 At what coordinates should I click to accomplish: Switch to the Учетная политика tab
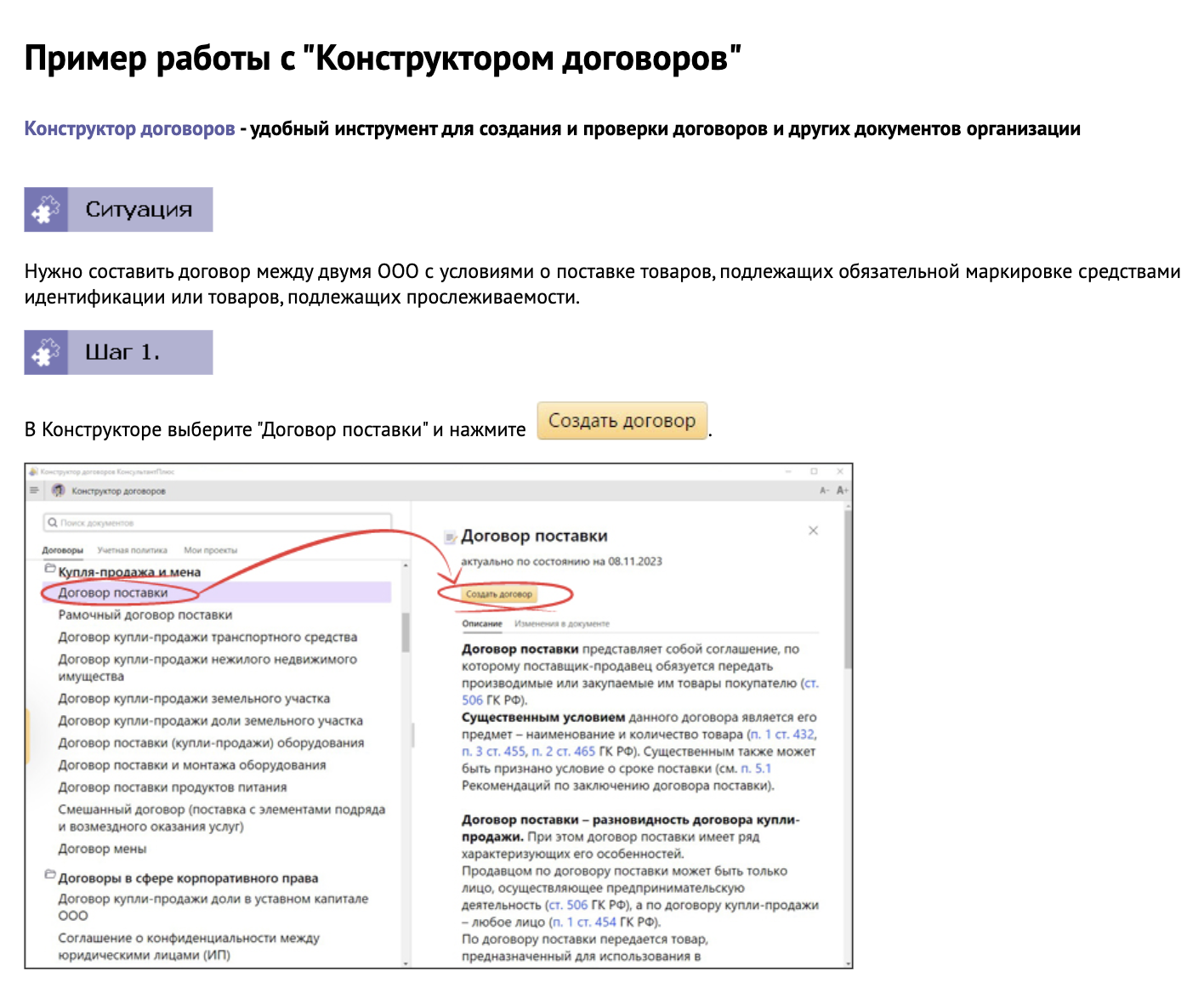(x=133, y=550)
